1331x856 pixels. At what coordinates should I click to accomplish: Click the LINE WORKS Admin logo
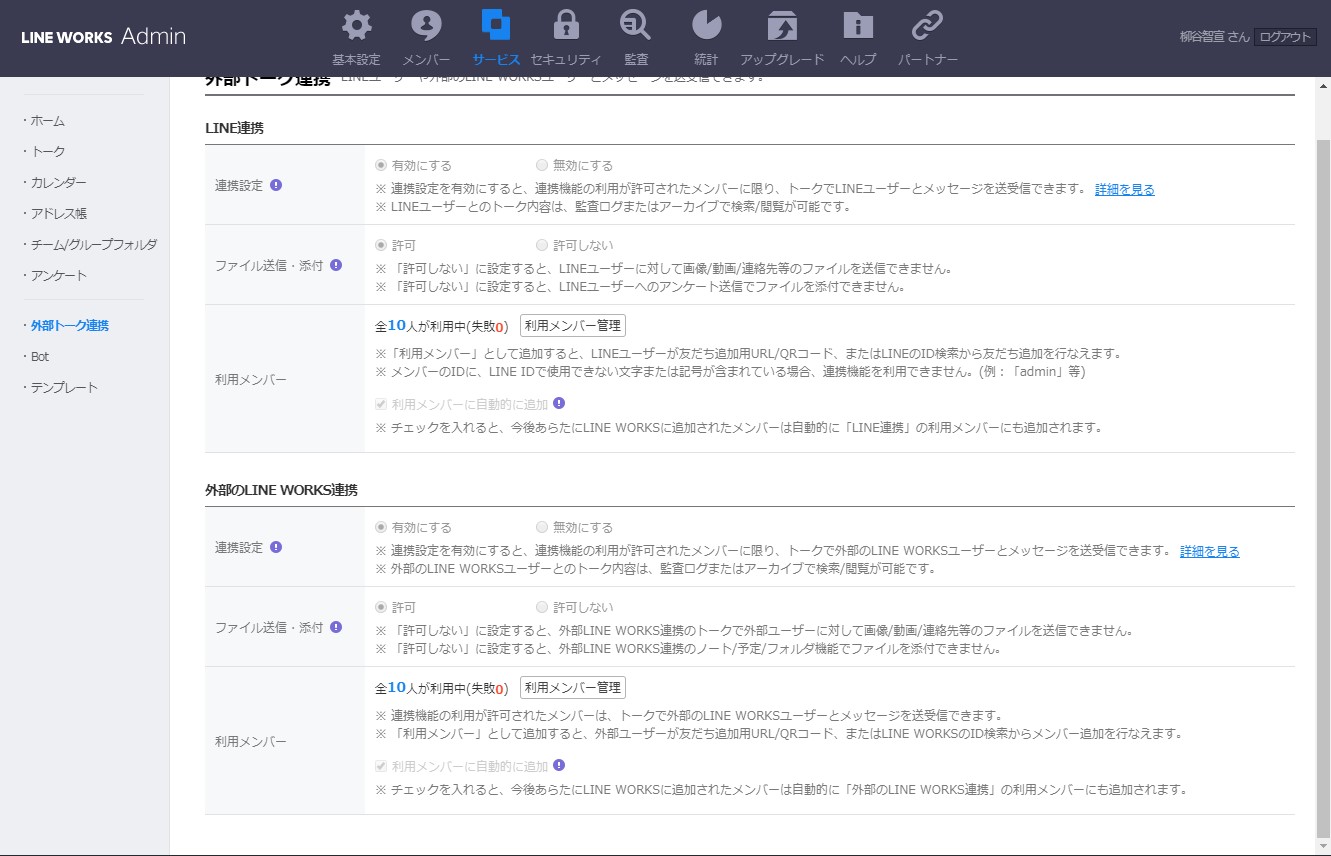pos(103,37)
